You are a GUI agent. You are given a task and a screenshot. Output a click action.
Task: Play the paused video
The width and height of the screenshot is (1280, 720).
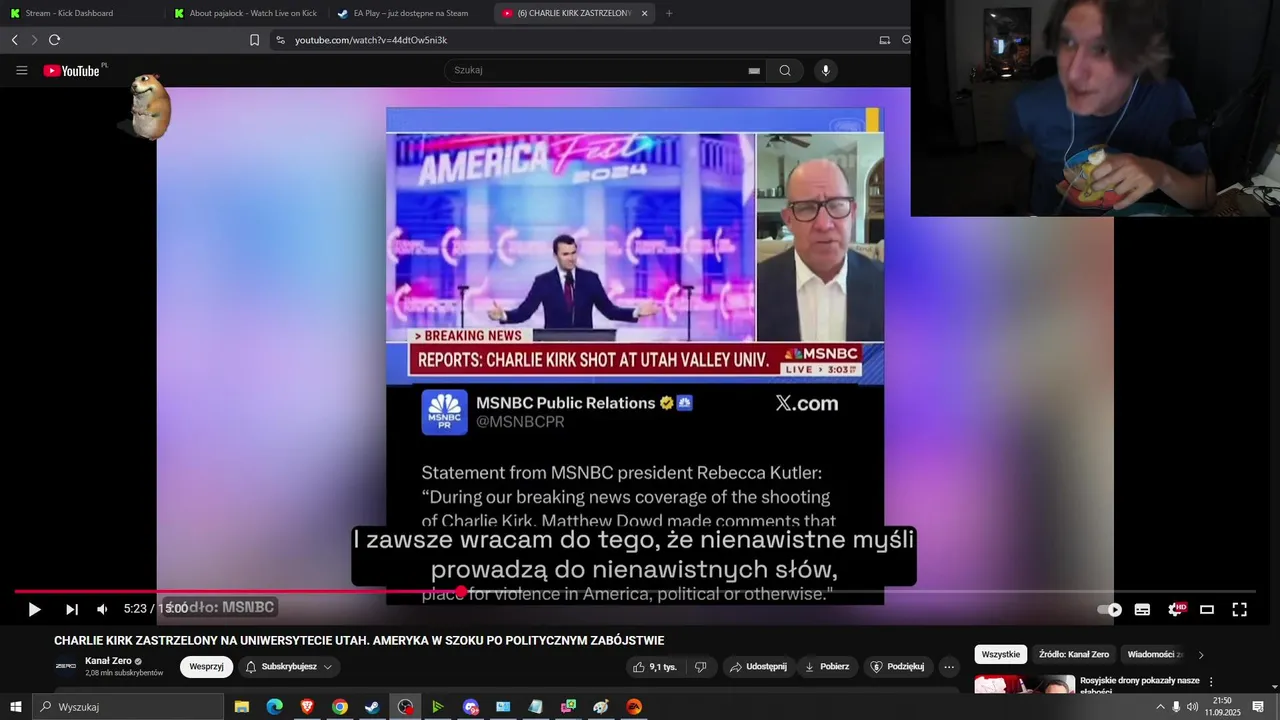(x=34, y=609)
